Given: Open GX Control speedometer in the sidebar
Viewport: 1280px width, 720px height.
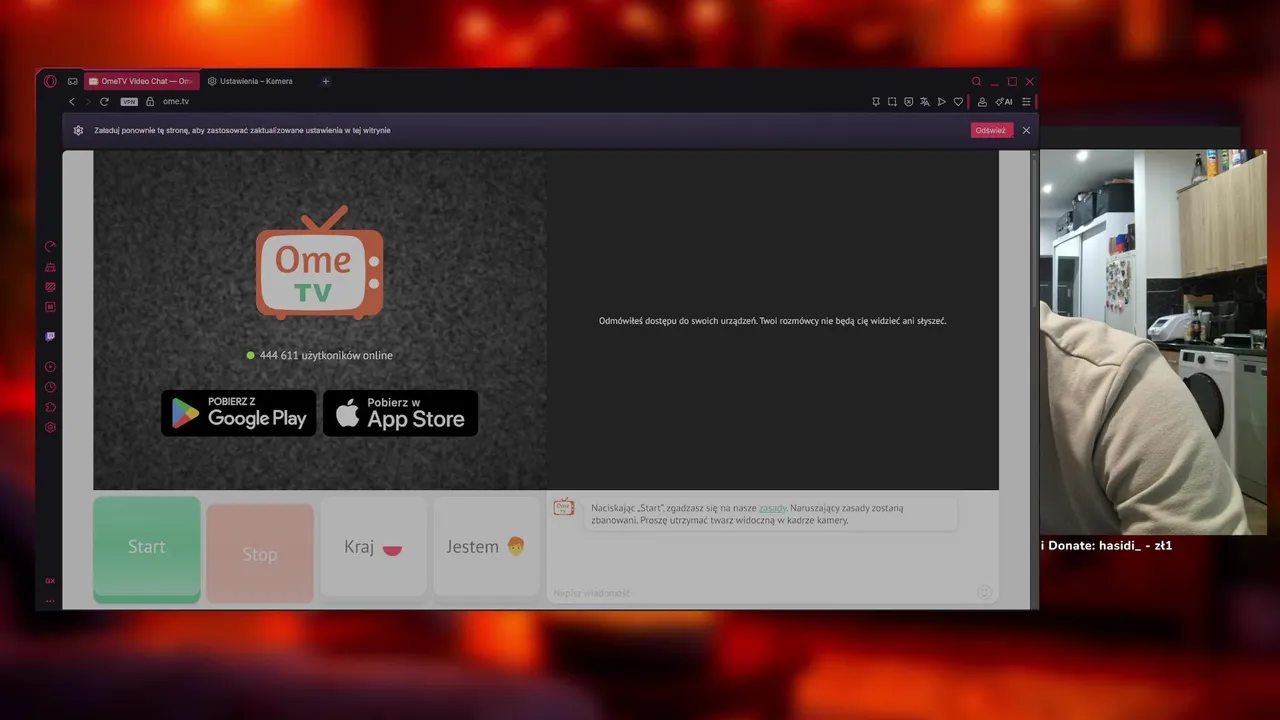Looking at the screenshot, I should point(50,246).
